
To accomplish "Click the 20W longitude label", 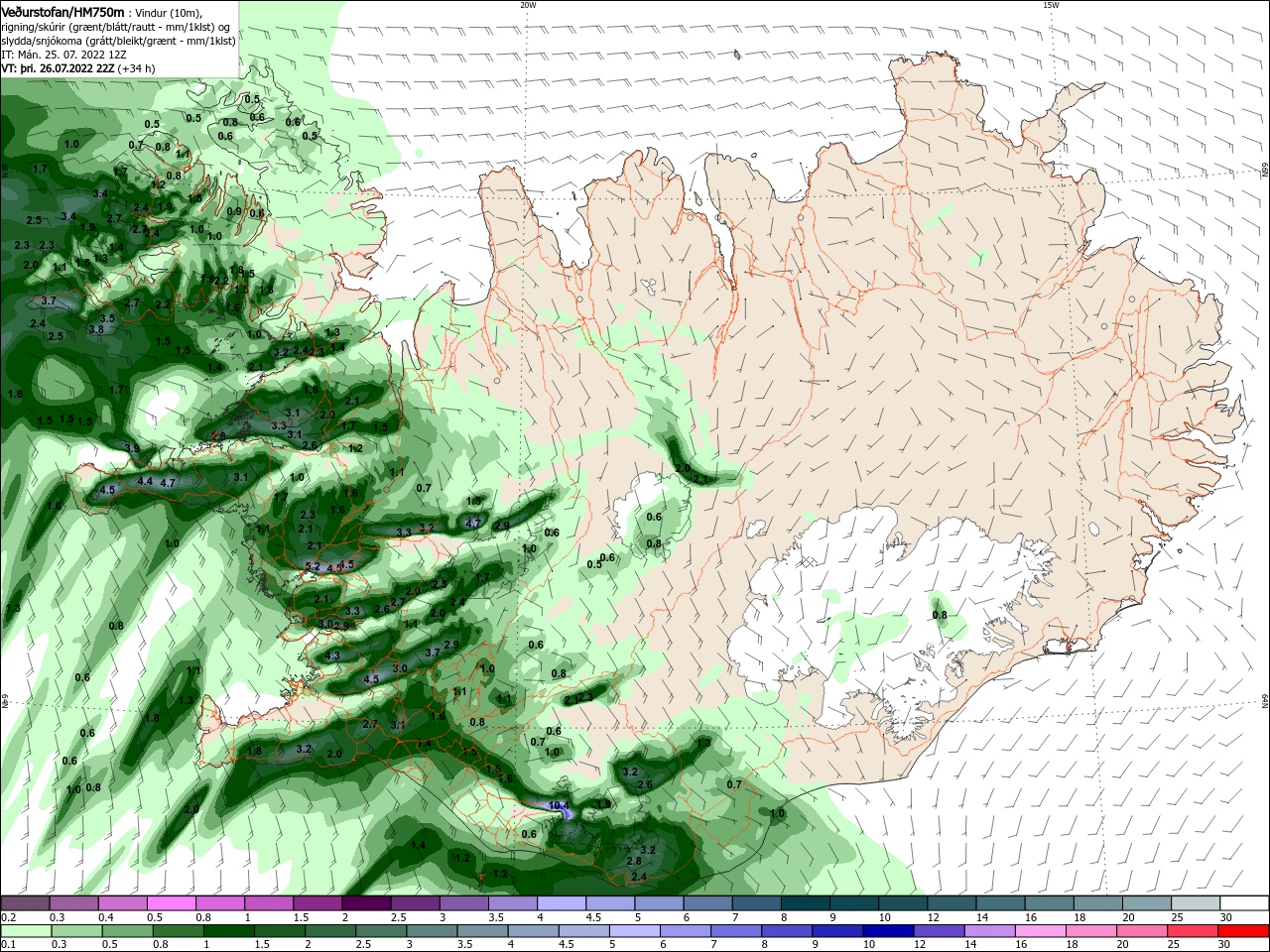I will (x=528, y=5).
